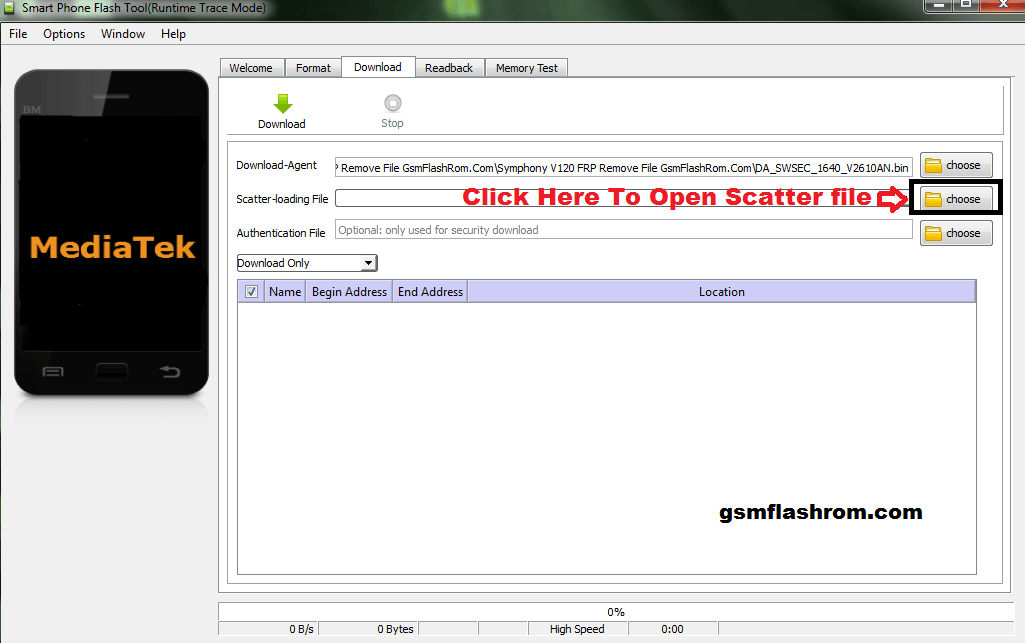The width and height of the screenshot is (1025, 643).
Task: Click the Location column header
Action: point(722,291)
